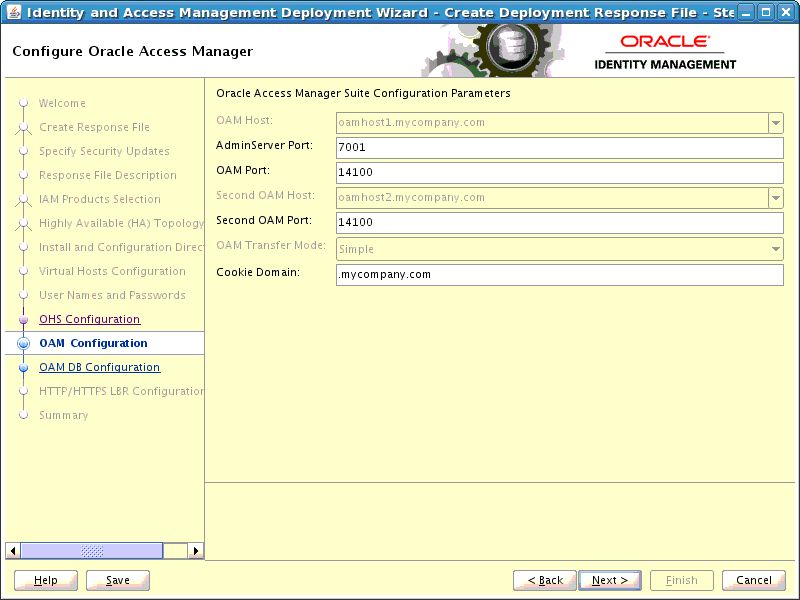Click the Save button
The image size is (800, 600).
(x=118, y=580)
